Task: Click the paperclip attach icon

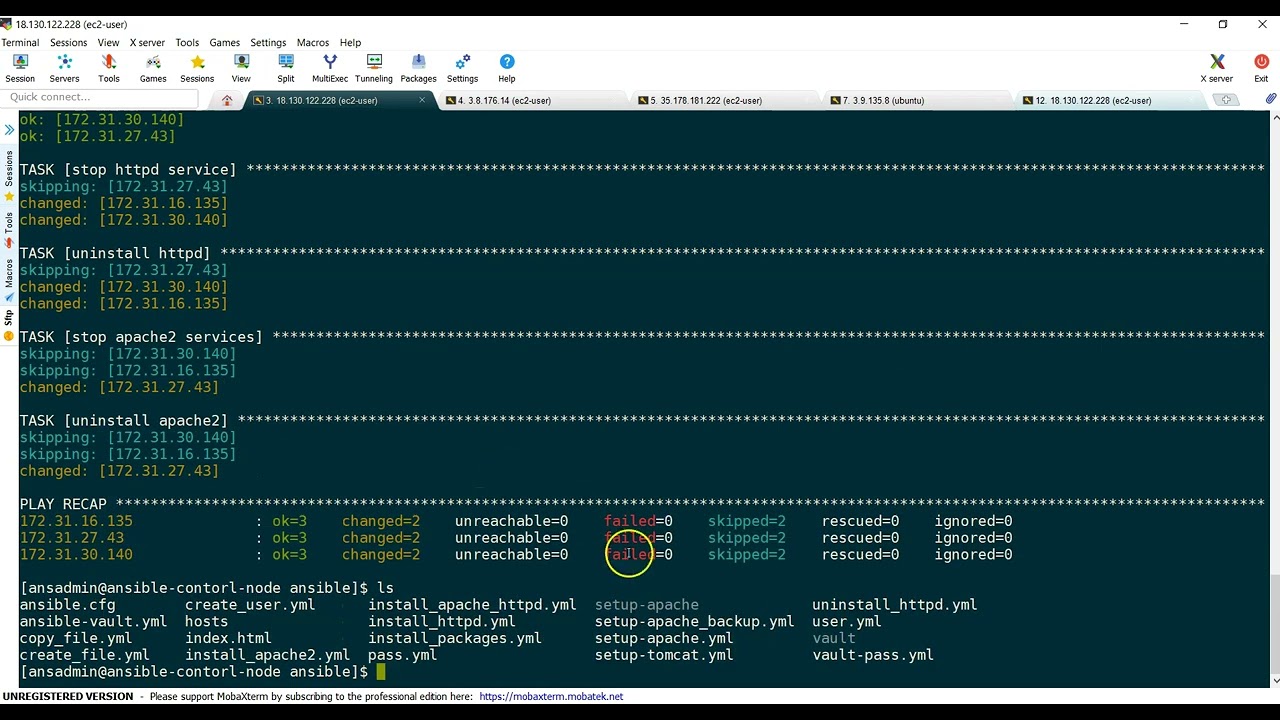Action: pyautogui.click(x=1270, y=99)
